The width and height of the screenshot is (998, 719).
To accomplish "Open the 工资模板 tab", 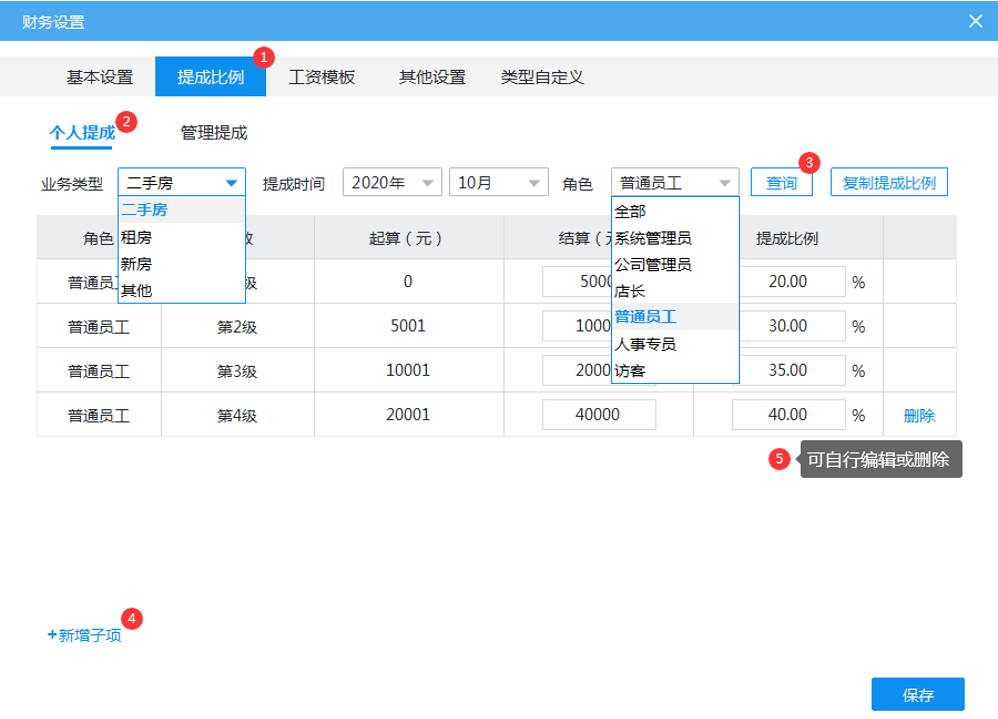I will point(321,77).
